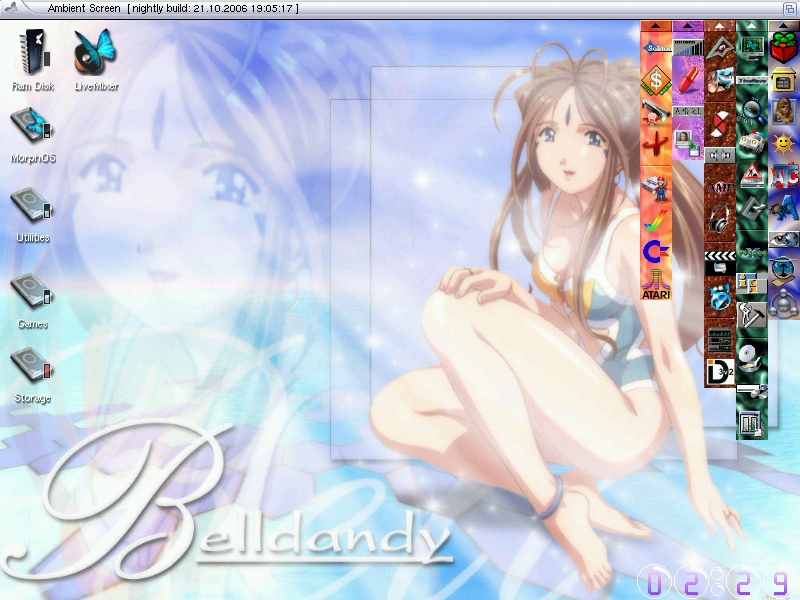Click the film clapperboard icon

pyautogui.click(x=720, y=262)
